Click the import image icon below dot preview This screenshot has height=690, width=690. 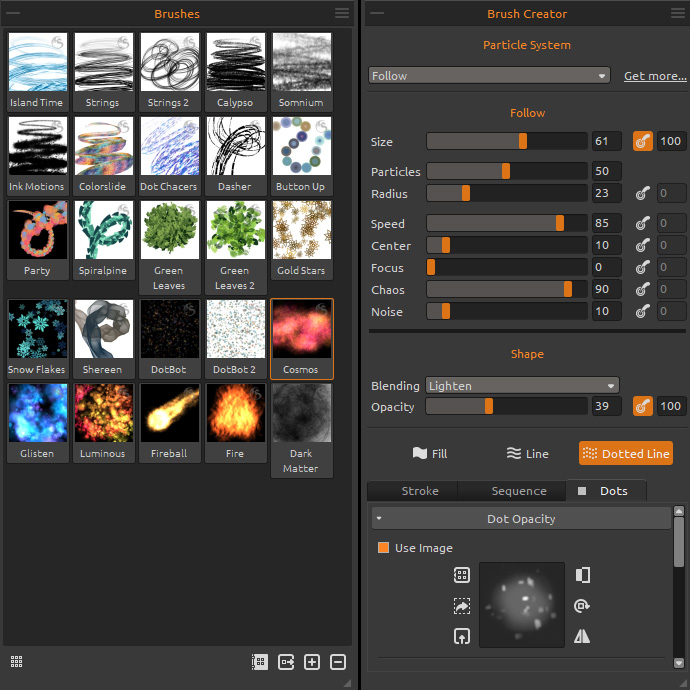(461, 636)
